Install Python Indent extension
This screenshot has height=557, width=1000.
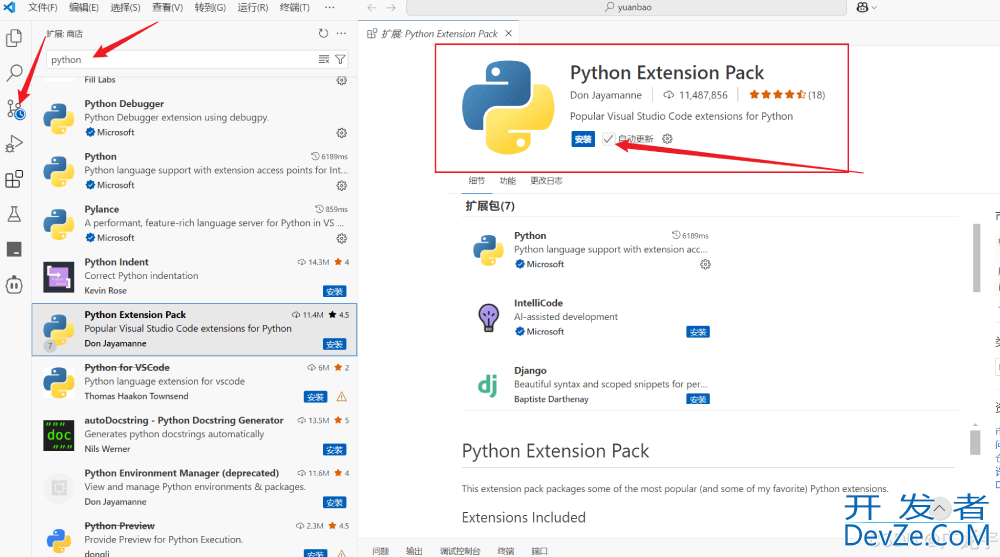coord(335,292)
